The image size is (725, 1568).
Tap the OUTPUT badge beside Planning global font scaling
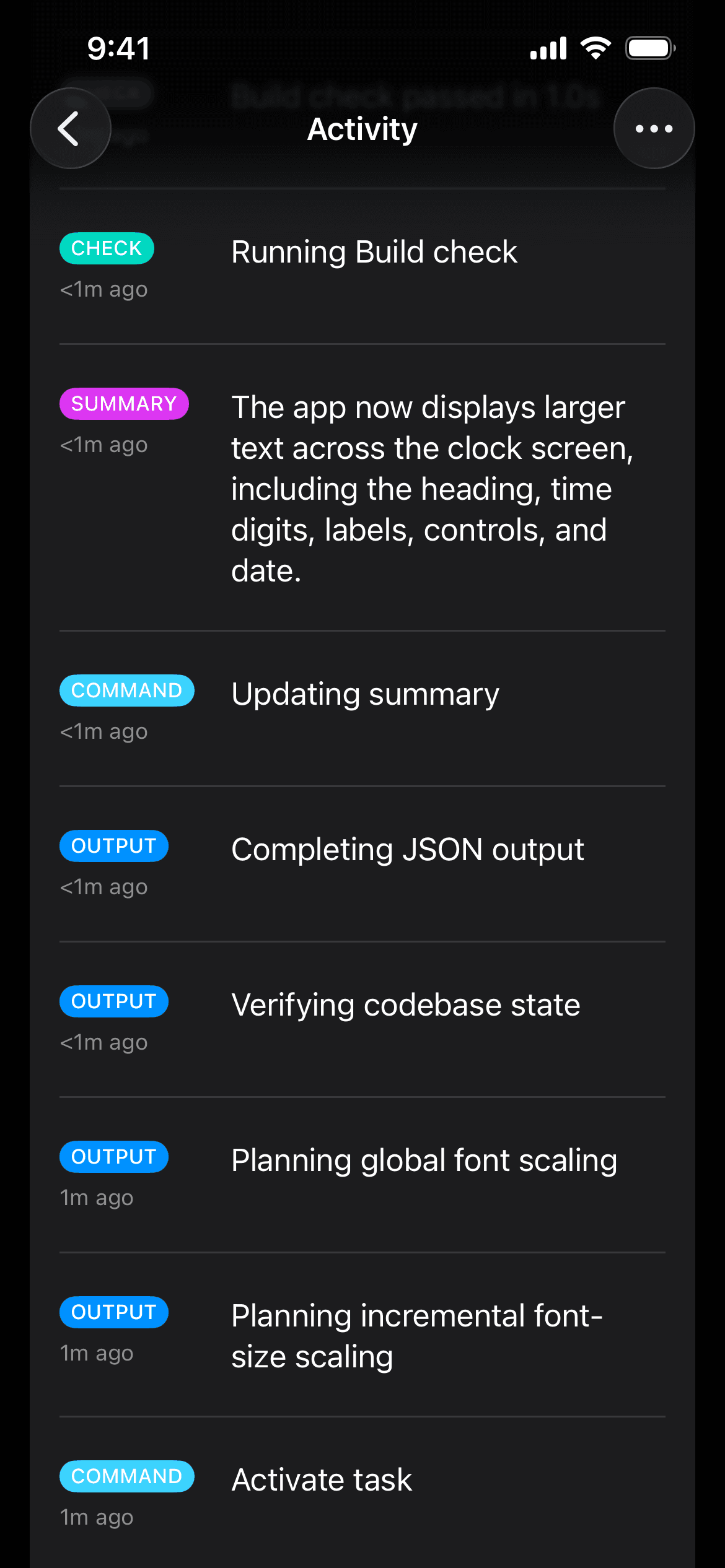point(113,1156)
